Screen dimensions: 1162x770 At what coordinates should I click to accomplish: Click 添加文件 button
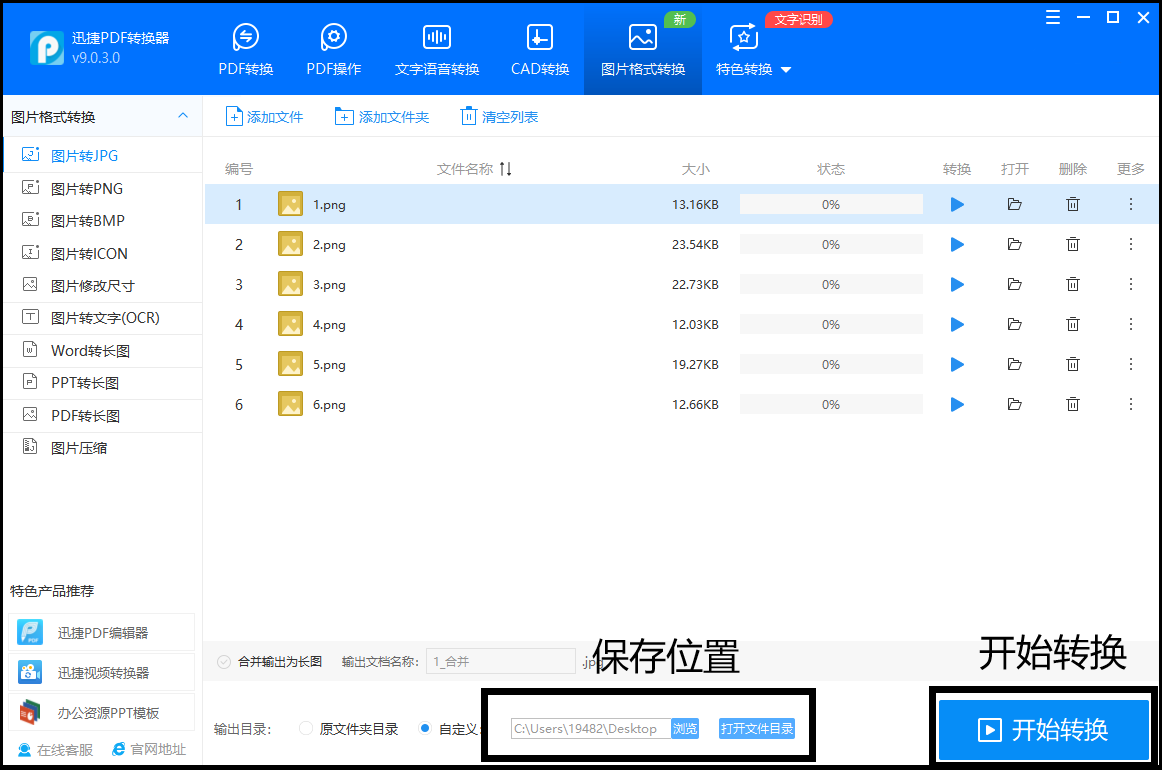coord(265,116)
